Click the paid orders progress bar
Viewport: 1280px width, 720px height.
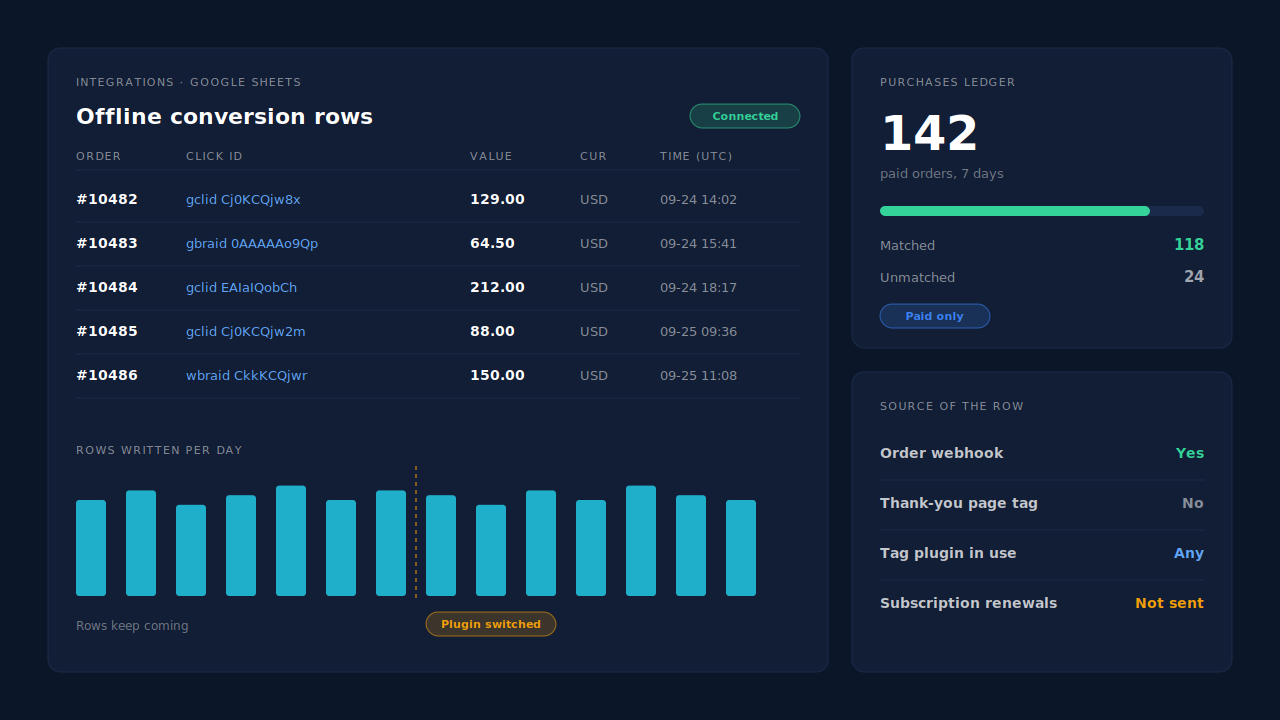[x=1042, y=211]
